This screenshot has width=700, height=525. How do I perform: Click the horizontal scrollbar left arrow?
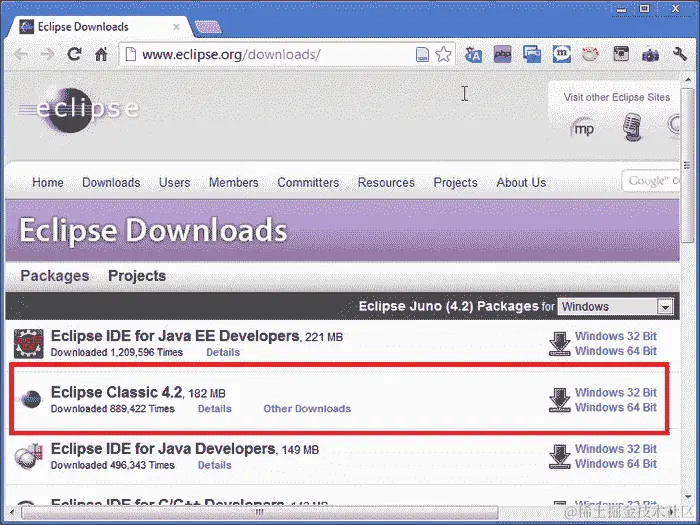[x=12, y=512]
